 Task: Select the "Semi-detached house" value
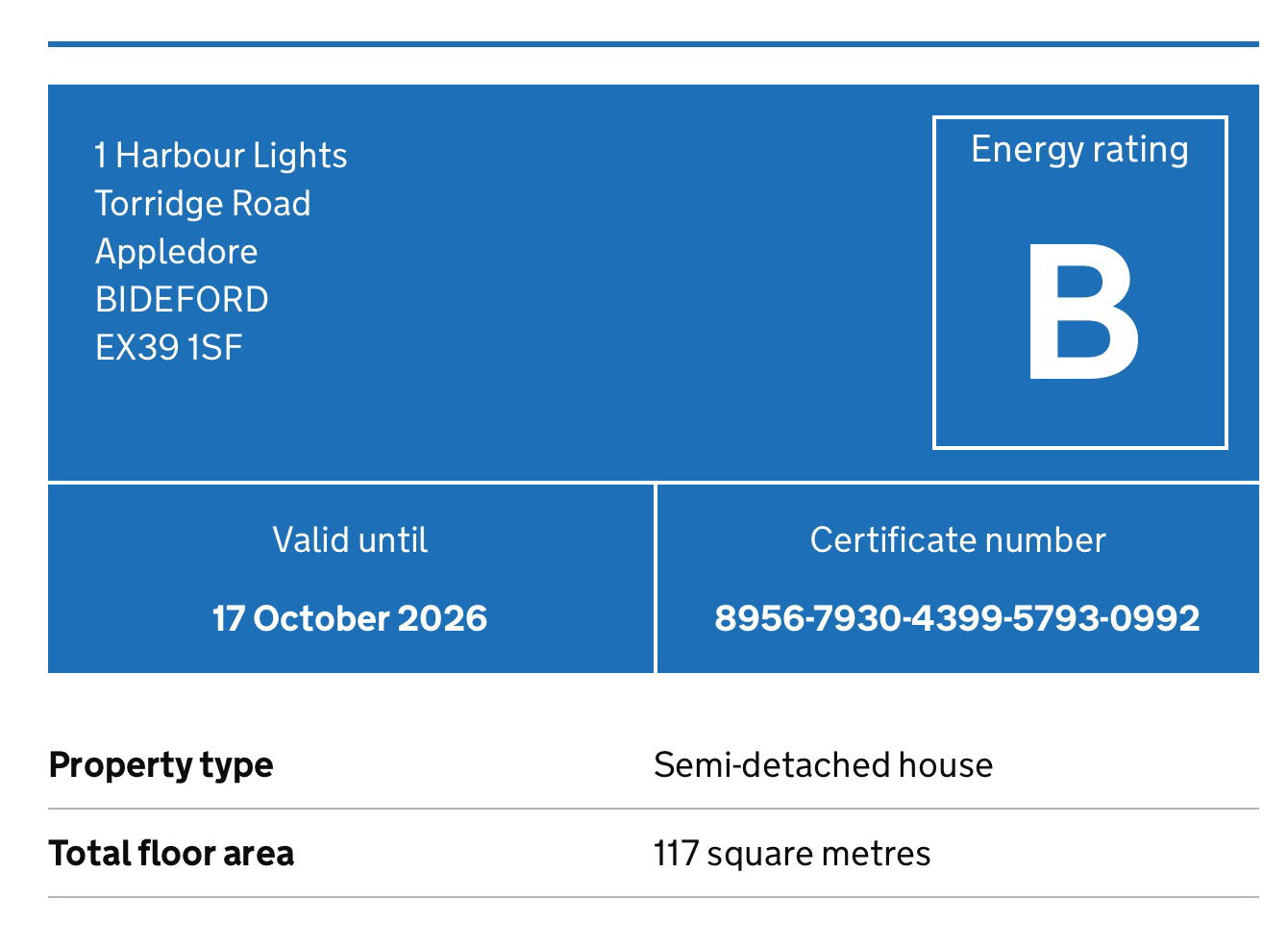pos(823,765)
